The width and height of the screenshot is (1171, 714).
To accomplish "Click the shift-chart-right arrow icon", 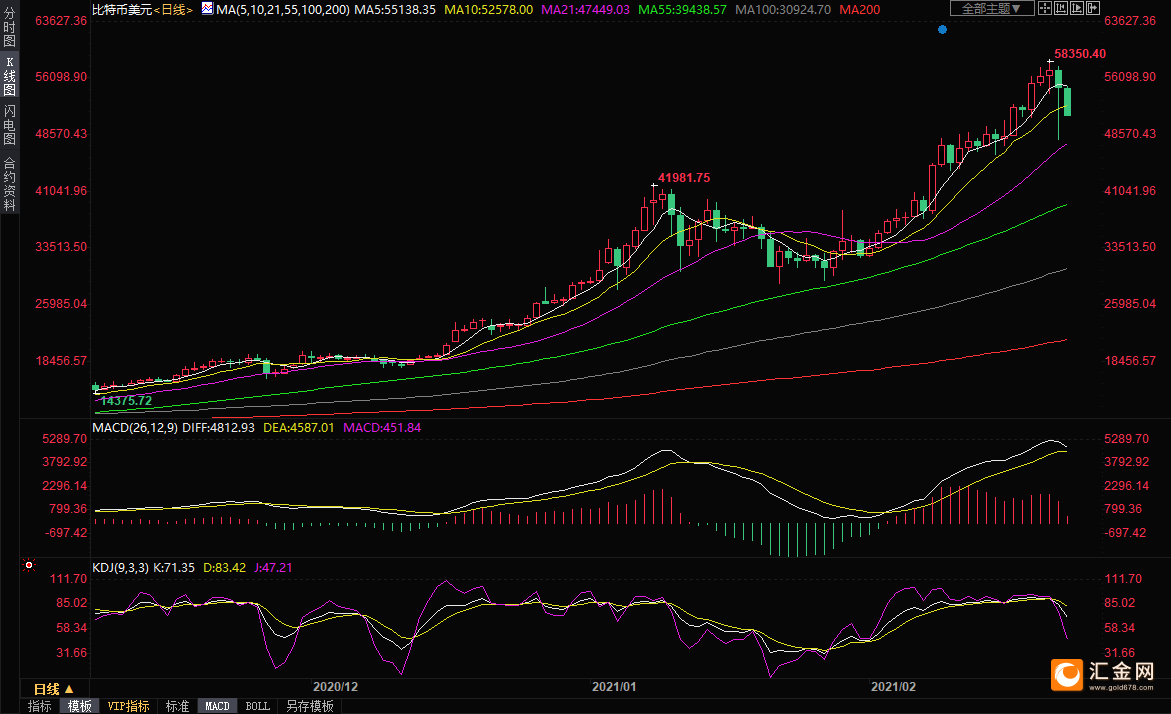I will pyautogui.click(x=1093, y=8).
